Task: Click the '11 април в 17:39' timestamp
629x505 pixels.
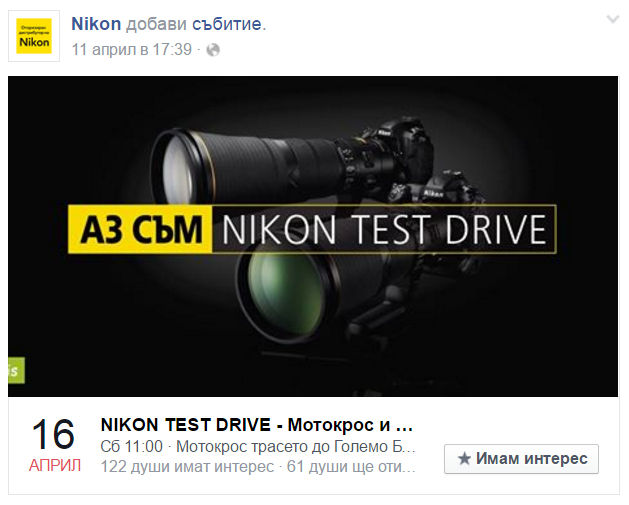Action: click(x=132, y=50)
